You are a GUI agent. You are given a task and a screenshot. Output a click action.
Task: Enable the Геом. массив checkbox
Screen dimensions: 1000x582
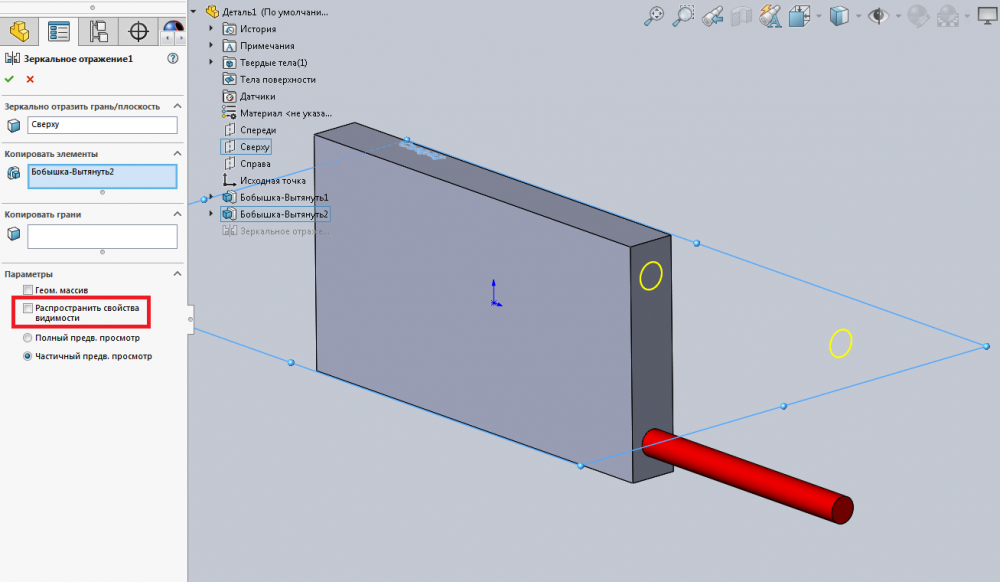click(28, 290)
